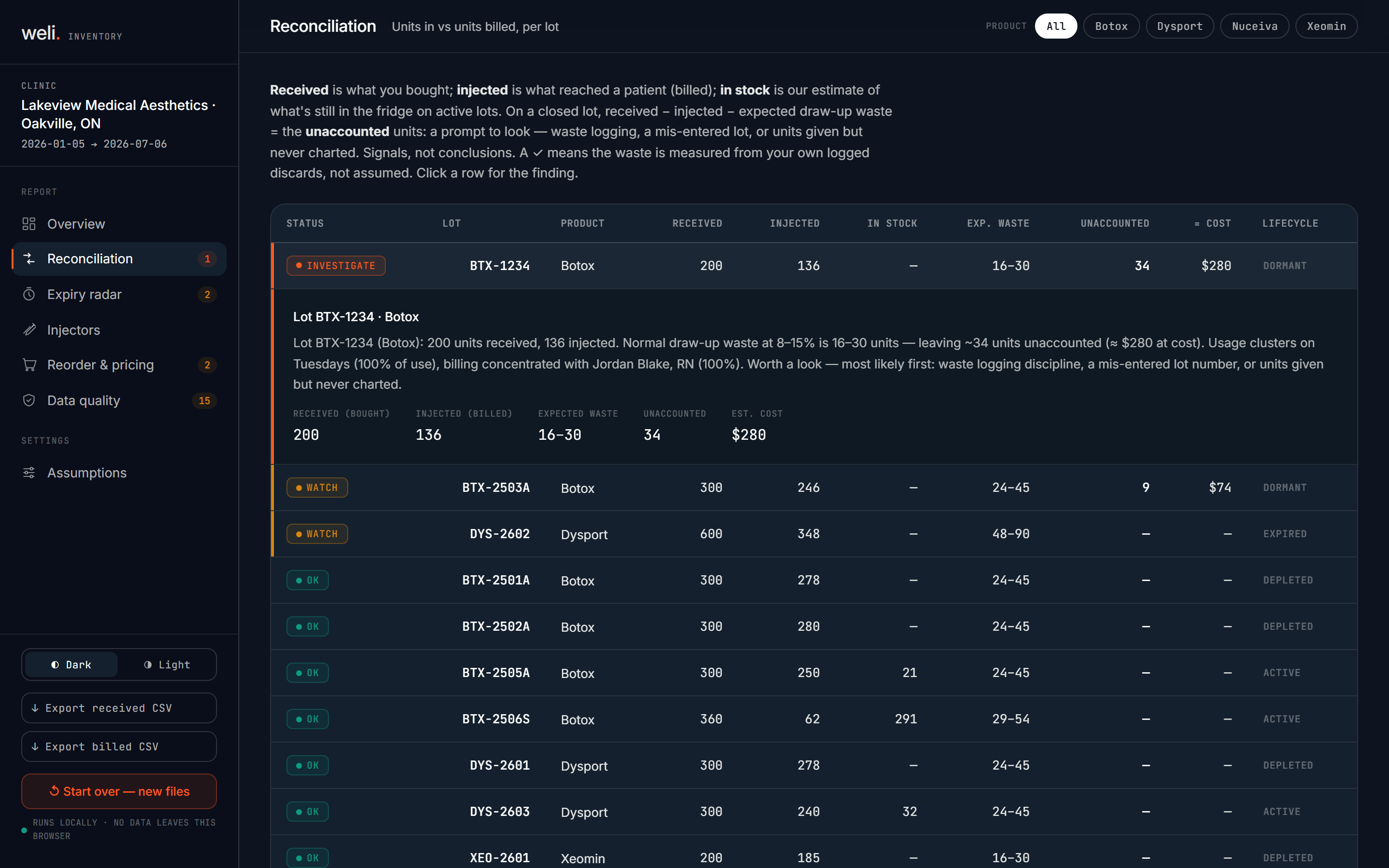Expand the DYS-2601 row
1389x868 pixels.
(814, 765)
